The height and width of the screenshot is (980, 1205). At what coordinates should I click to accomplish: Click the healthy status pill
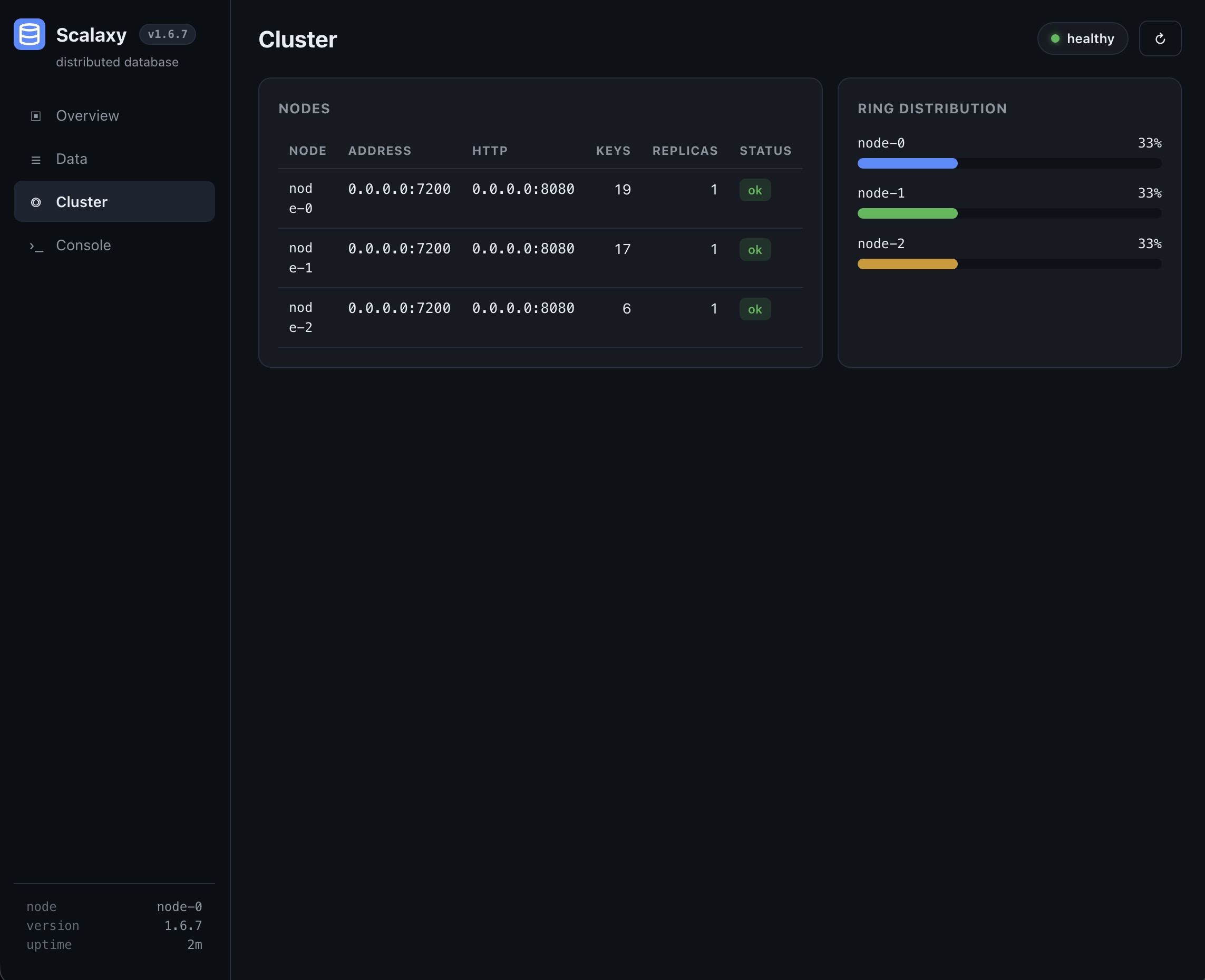(x=1083, y=38)
